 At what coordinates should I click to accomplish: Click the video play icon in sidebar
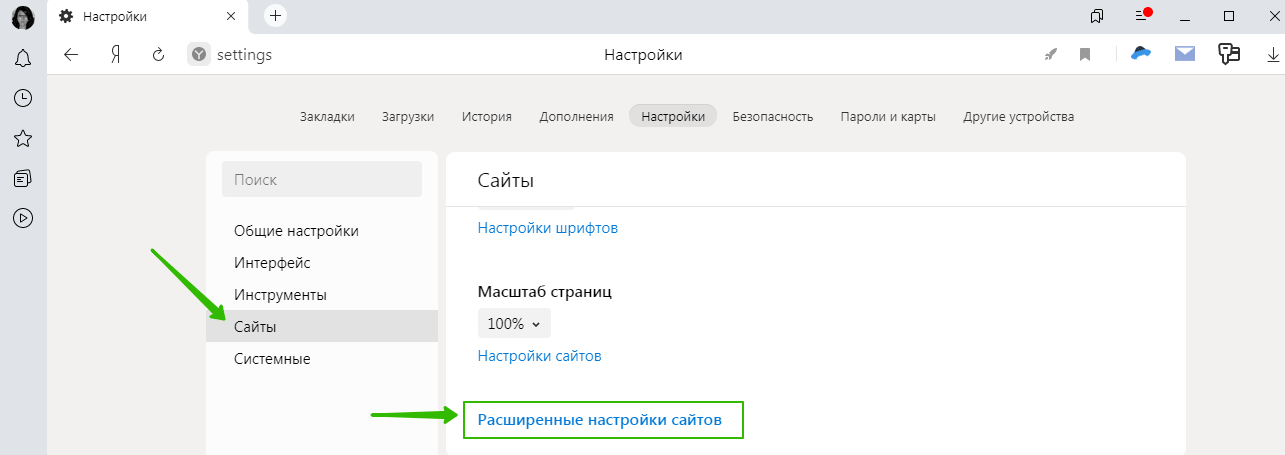23,217
